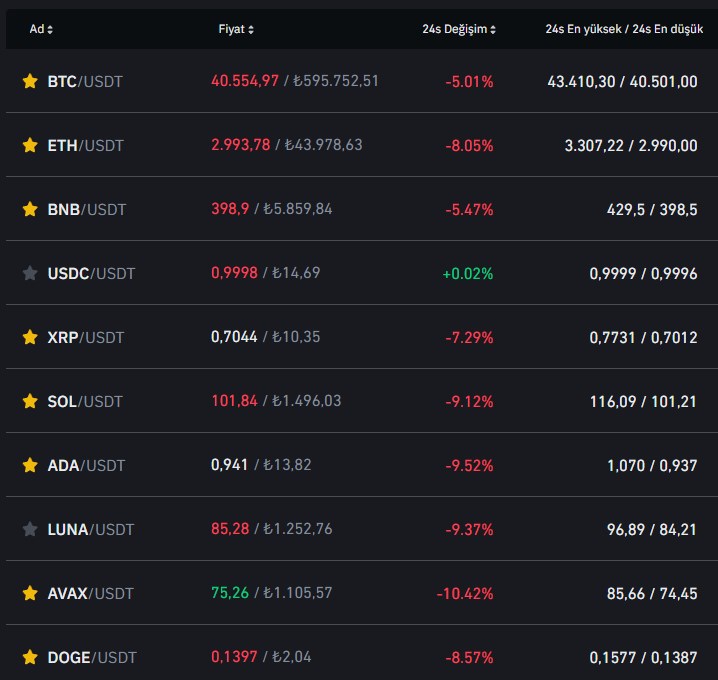The width and height of the screenshot is (718, 680).
Task: Open the BNB/USDT trading pair
Action: point(87,210)
